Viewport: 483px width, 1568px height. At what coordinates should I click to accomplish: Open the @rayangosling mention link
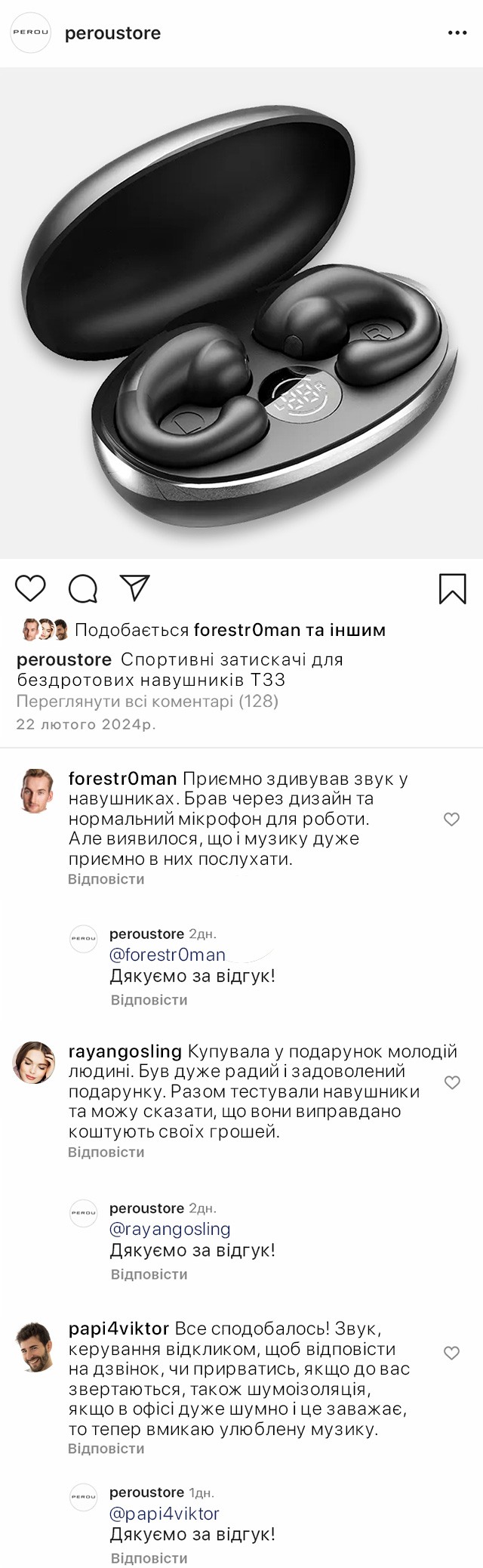[x=170, y=1229]
